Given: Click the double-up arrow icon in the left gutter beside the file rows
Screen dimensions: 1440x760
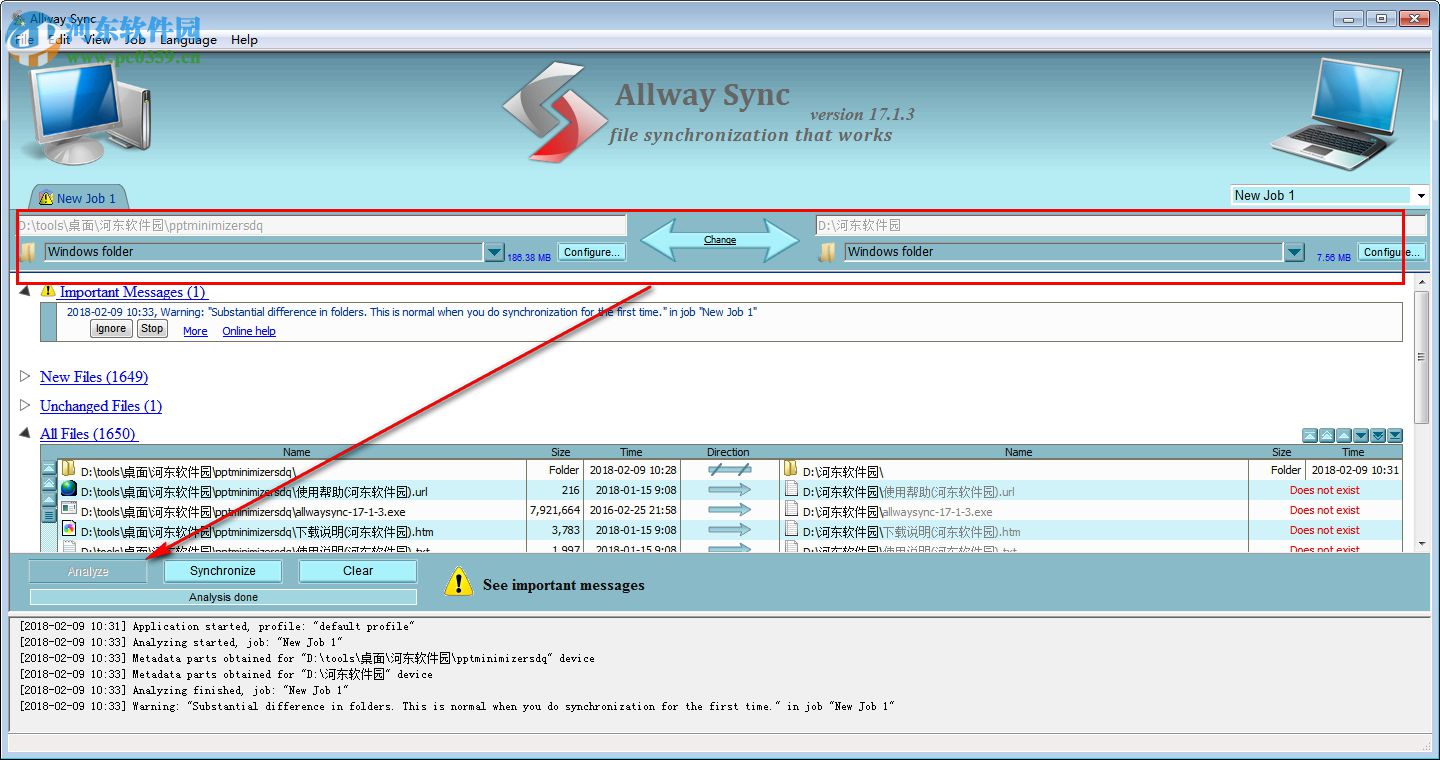Looking at the screenshot, I should 48,484.
